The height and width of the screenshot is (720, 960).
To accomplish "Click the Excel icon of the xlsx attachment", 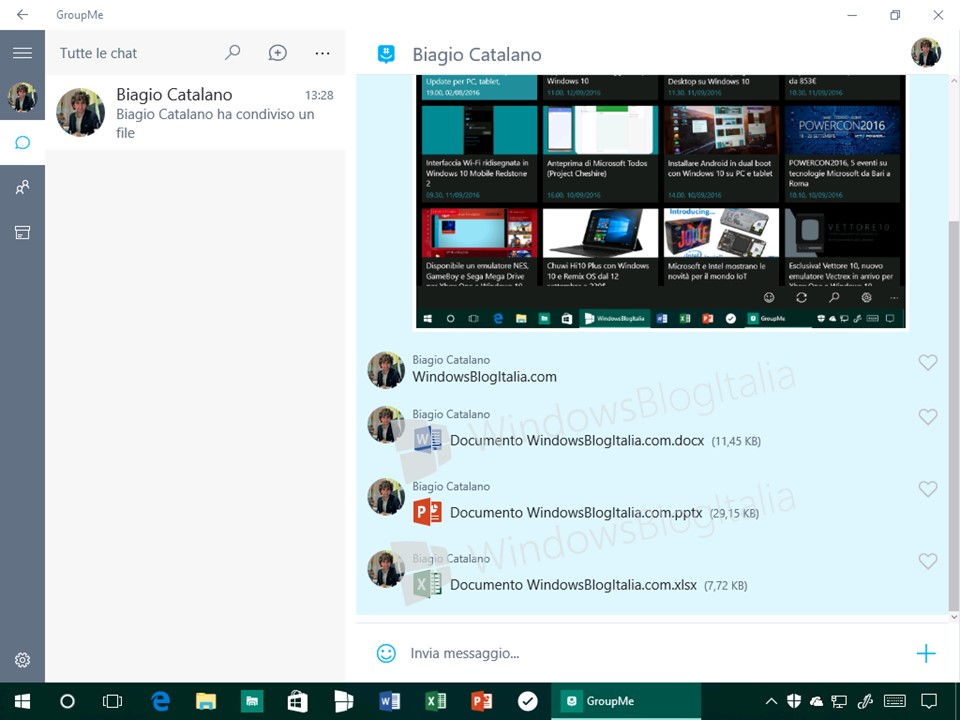I will click(427, 584).
